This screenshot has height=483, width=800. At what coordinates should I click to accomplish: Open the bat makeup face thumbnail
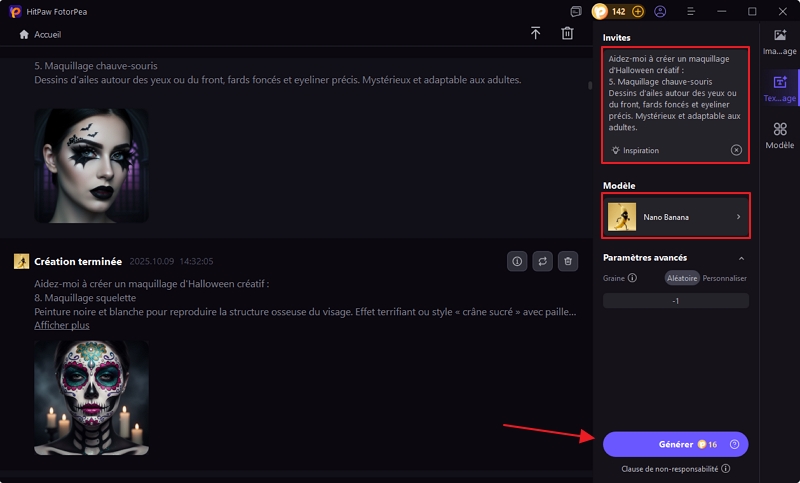(91, 165)
